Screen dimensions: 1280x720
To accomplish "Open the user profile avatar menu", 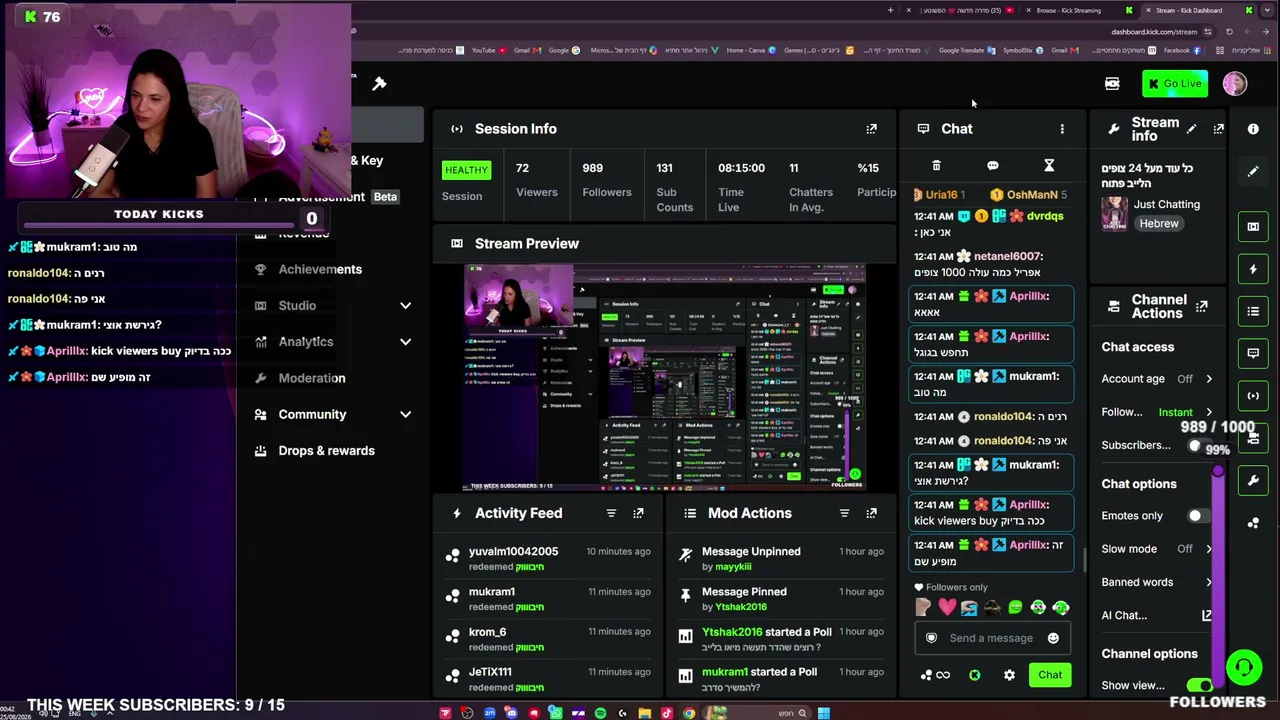I will [x=1235, y=84].
